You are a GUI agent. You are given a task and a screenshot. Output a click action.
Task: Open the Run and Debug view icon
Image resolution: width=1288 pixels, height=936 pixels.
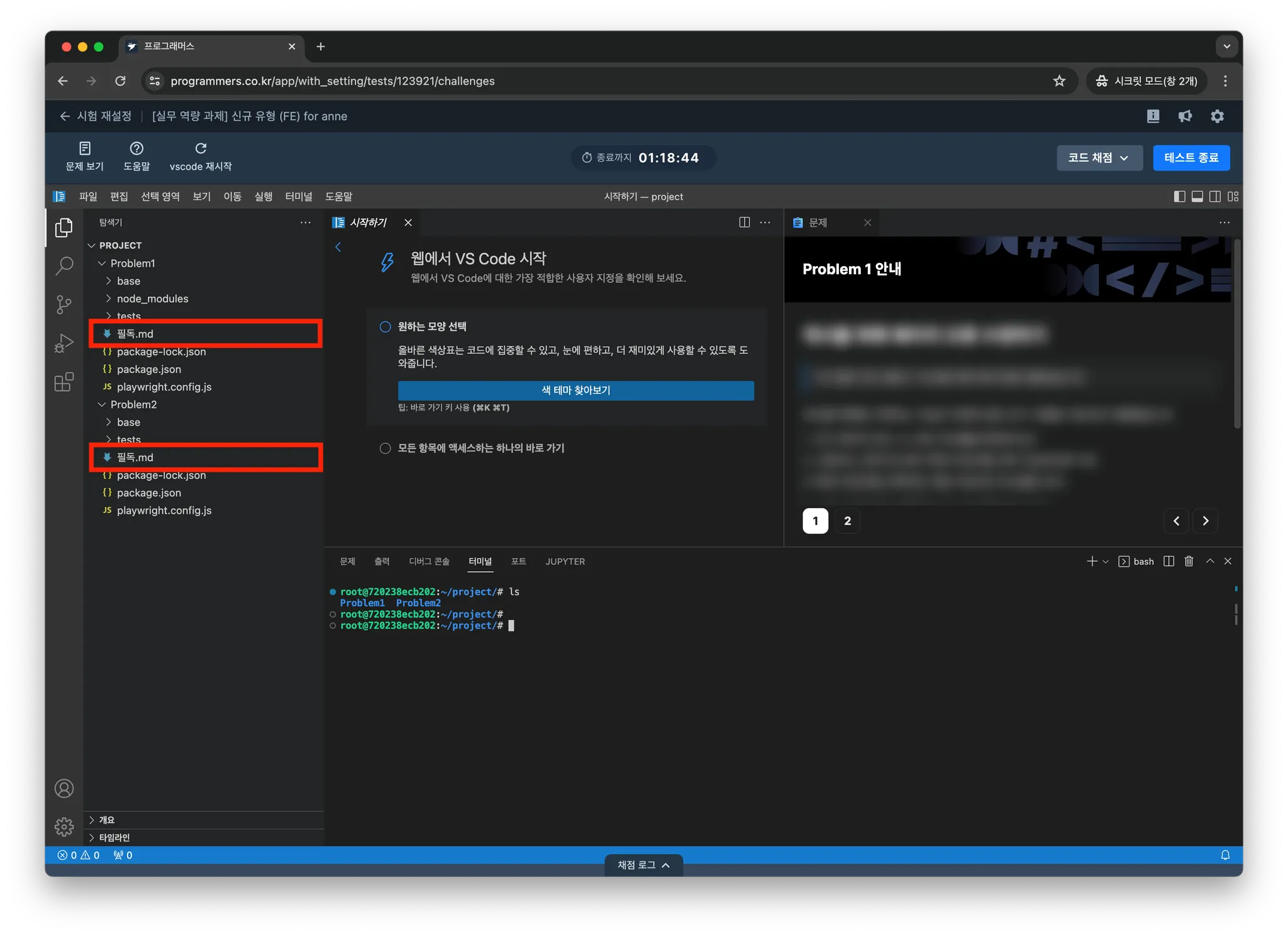pos(64,343)
